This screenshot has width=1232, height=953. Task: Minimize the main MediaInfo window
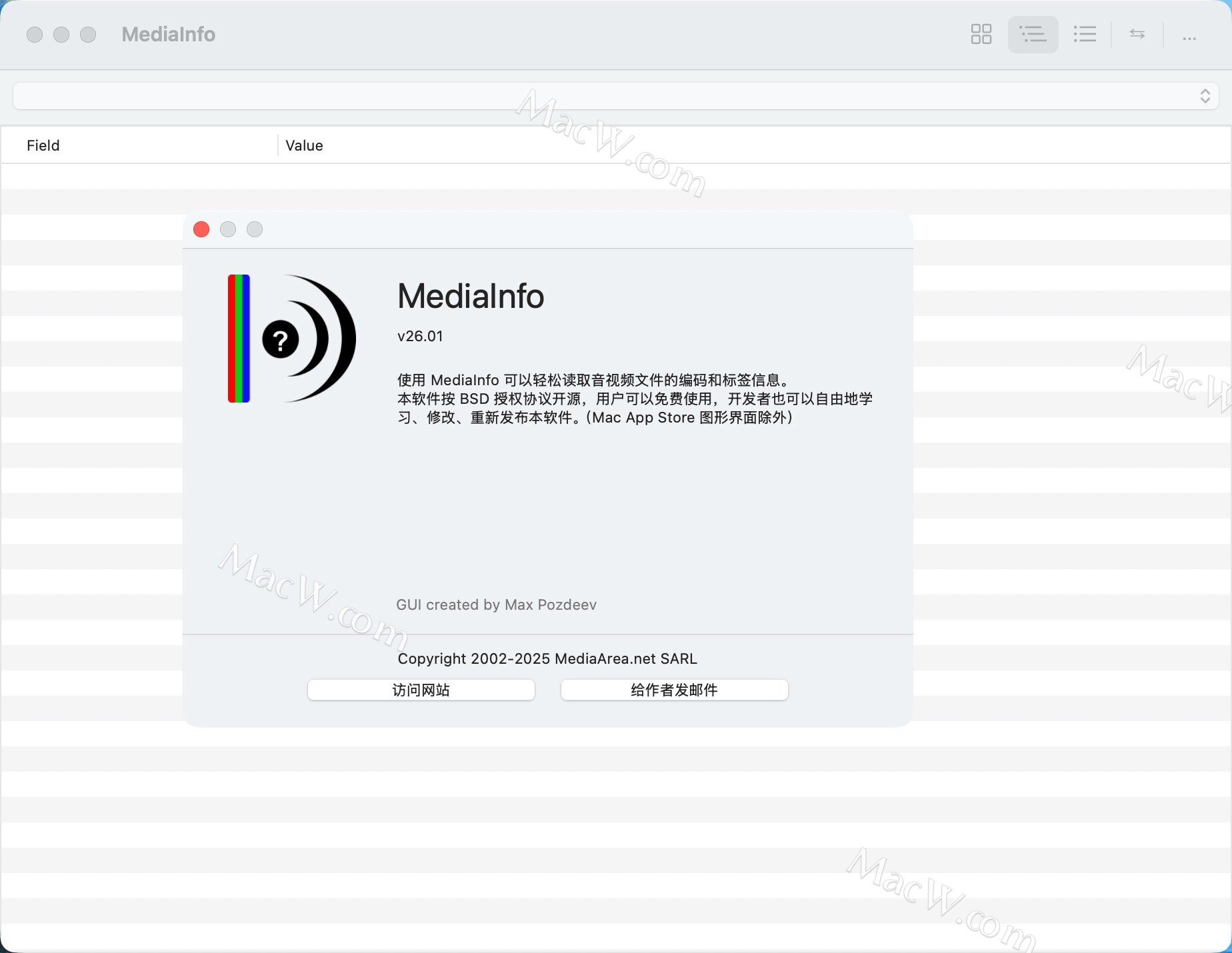pos(61,35)
